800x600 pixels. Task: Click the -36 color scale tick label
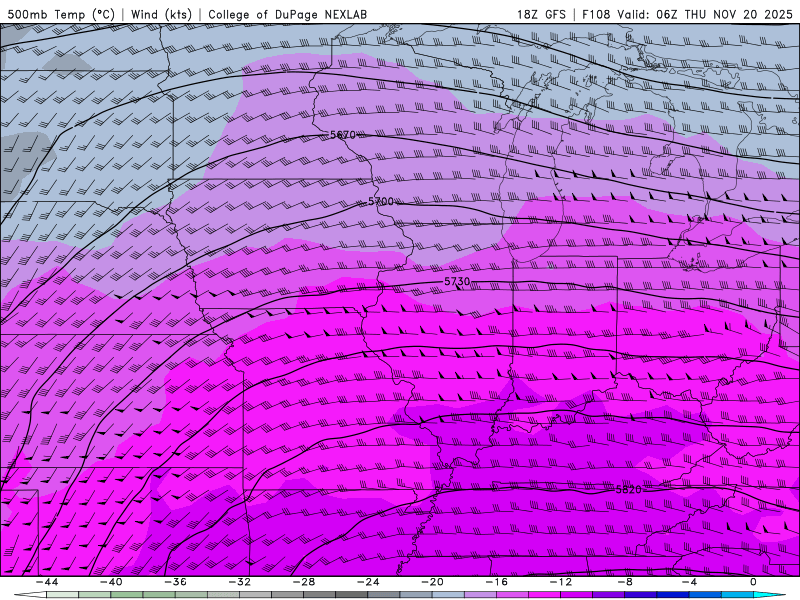(x=176, y=582)
